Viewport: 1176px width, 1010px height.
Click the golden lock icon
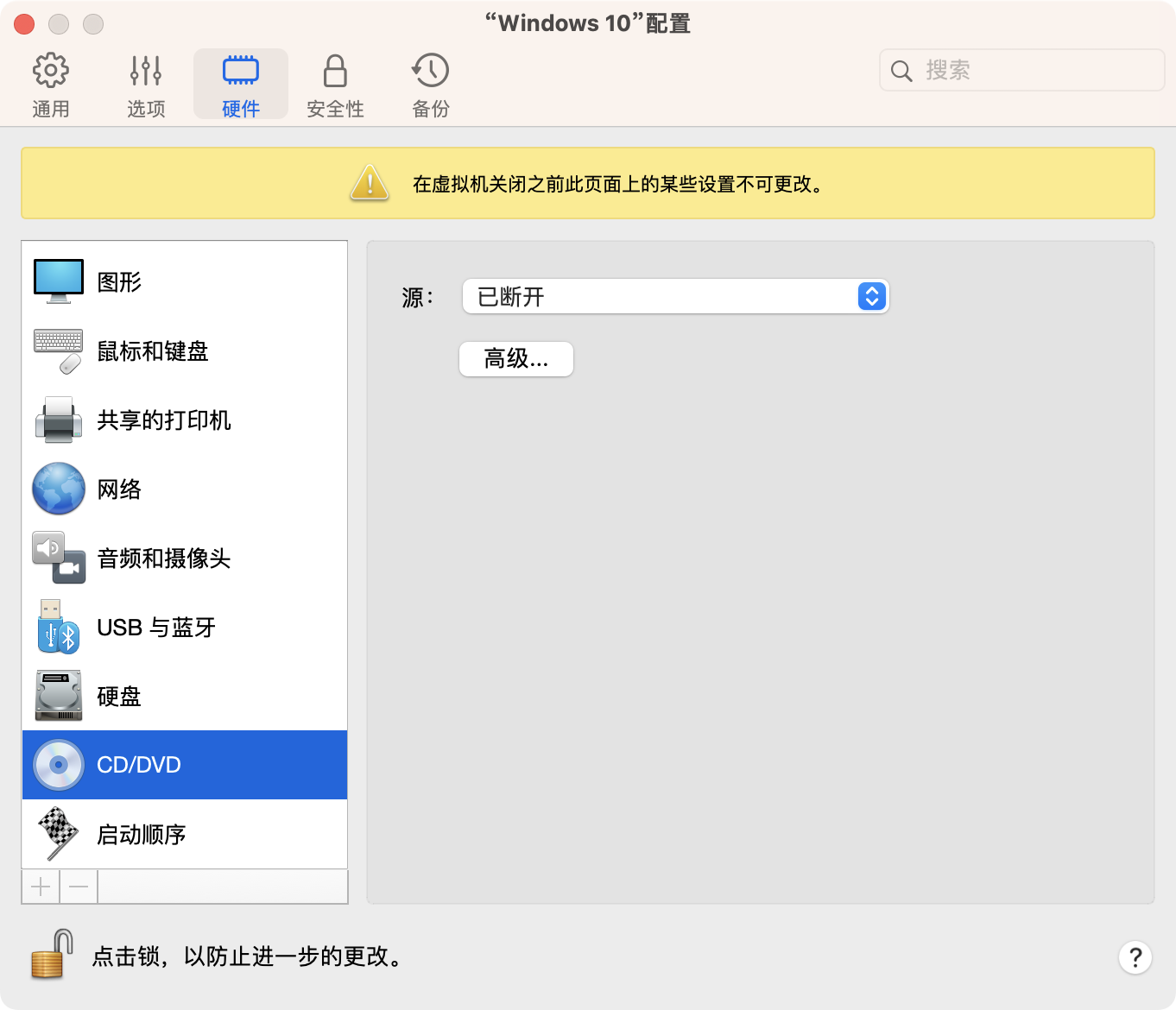tap(52, 955)
